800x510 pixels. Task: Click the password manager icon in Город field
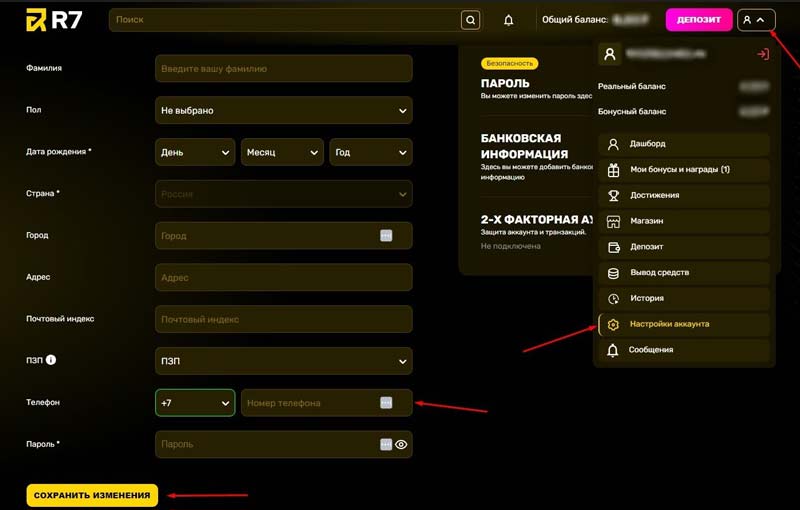pos(386,236)
